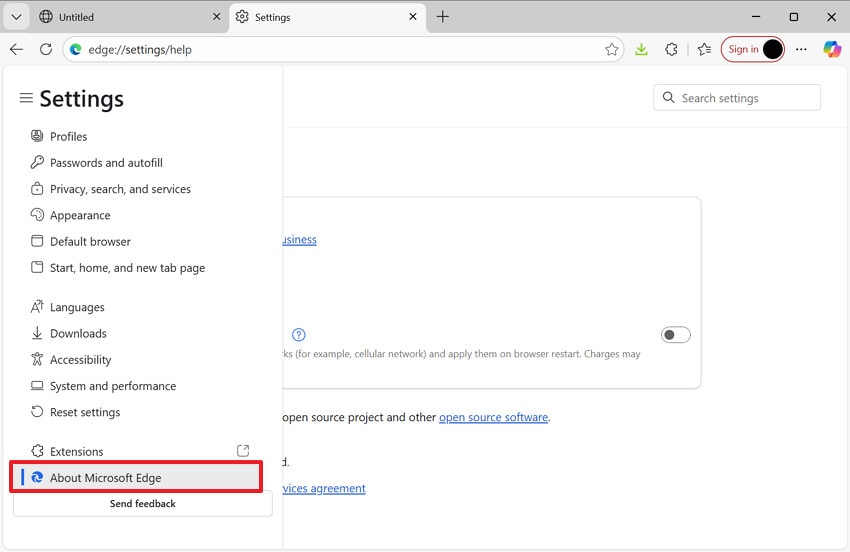Open the partially hidden business link
The image size is (850, 552).
300,239
